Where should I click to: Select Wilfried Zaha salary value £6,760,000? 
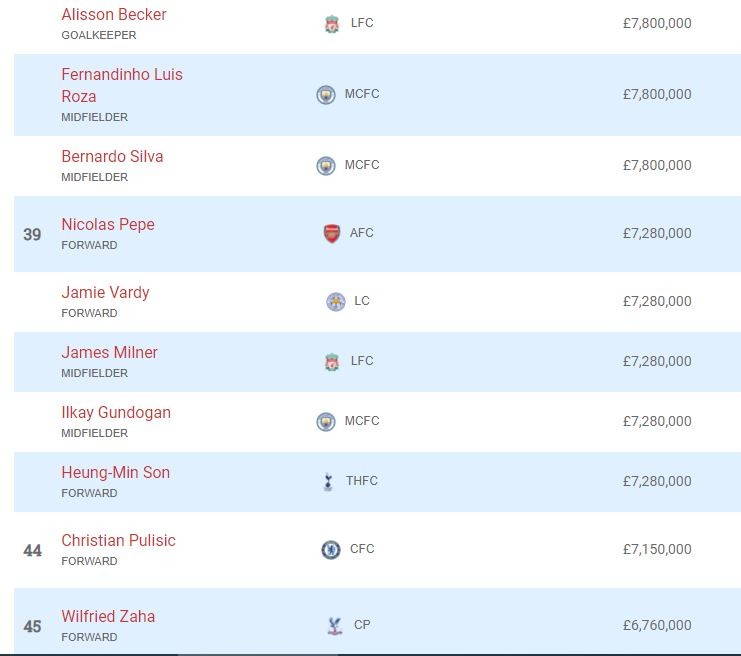pos(656,626)
